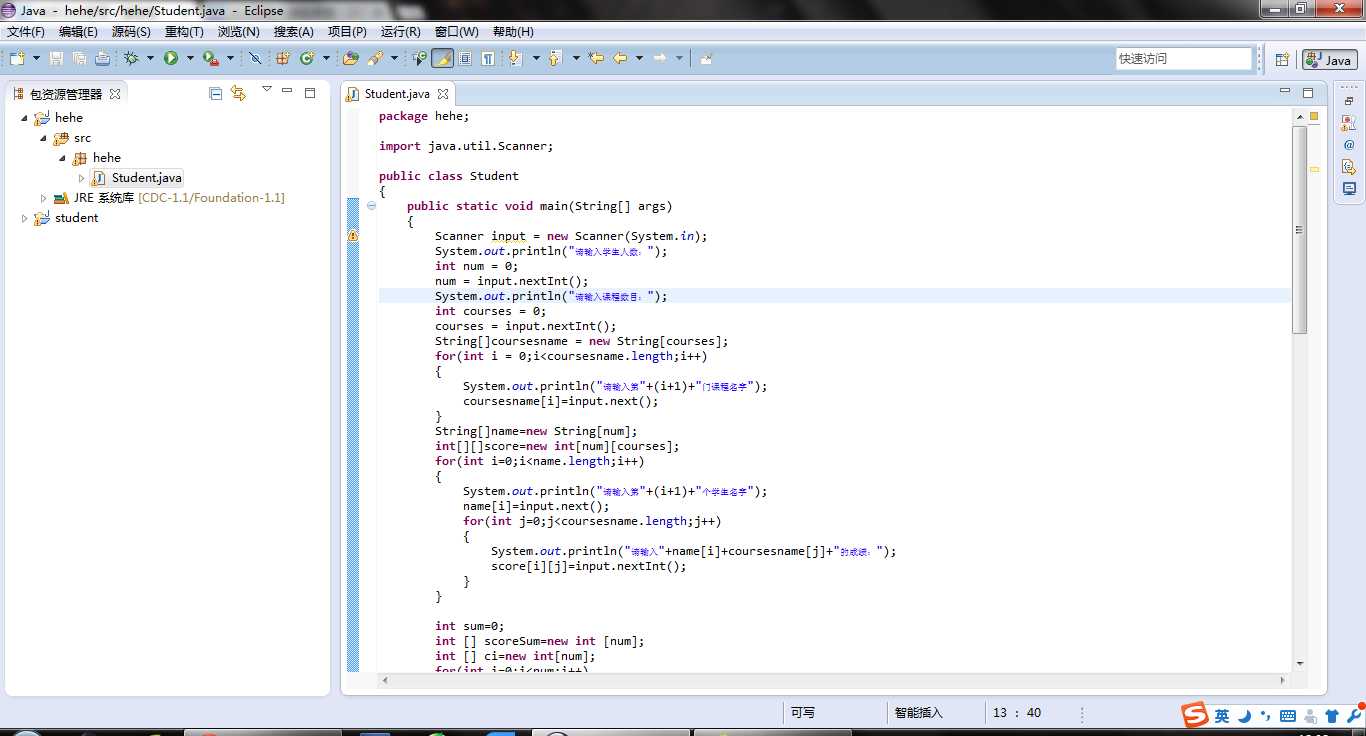Open the 运行(R) menu
Screen dimensions: 1366x736
pyautogui.click(x=401, y=32)
